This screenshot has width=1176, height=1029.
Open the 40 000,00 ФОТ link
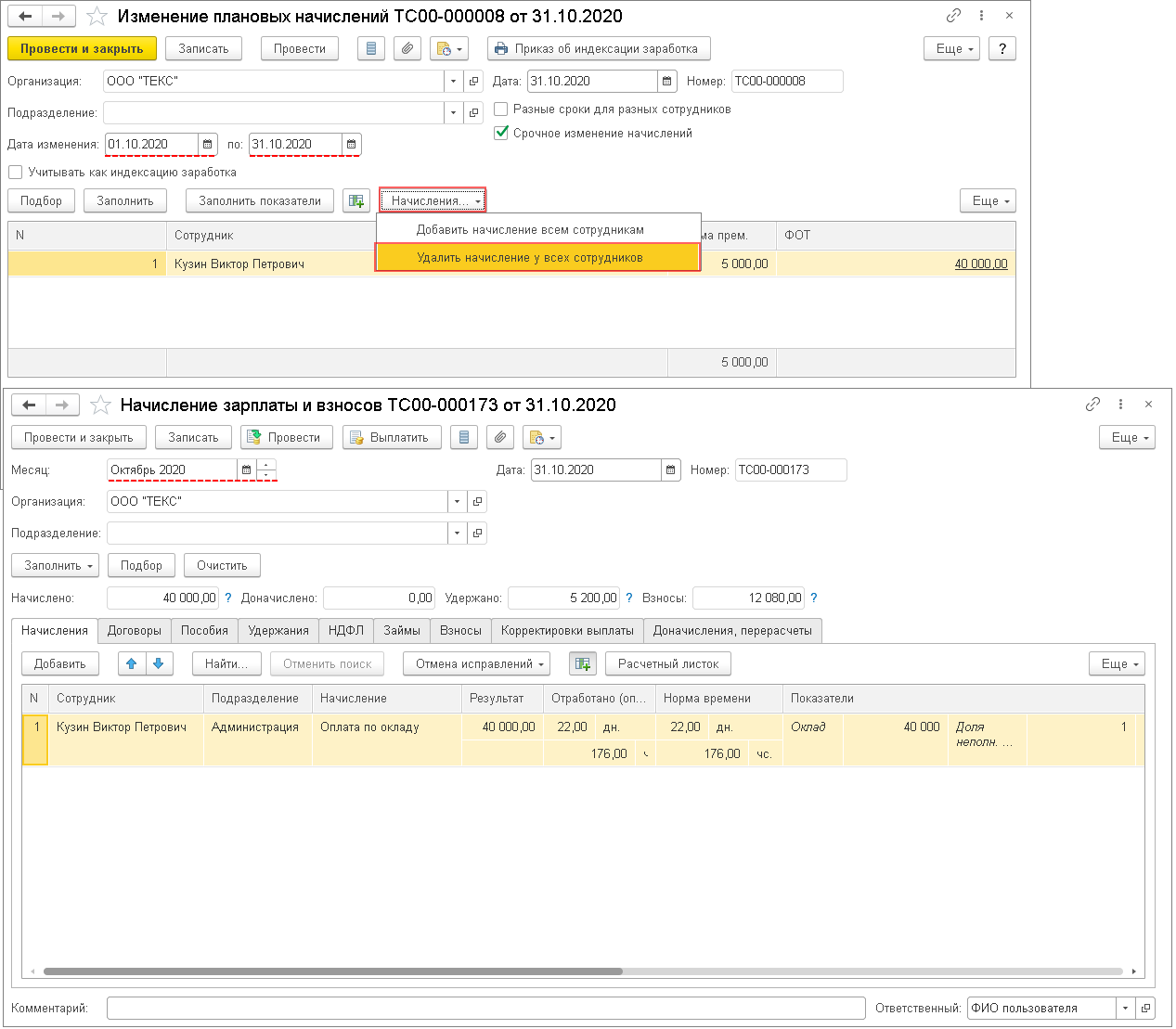click(x=980, y=264)
